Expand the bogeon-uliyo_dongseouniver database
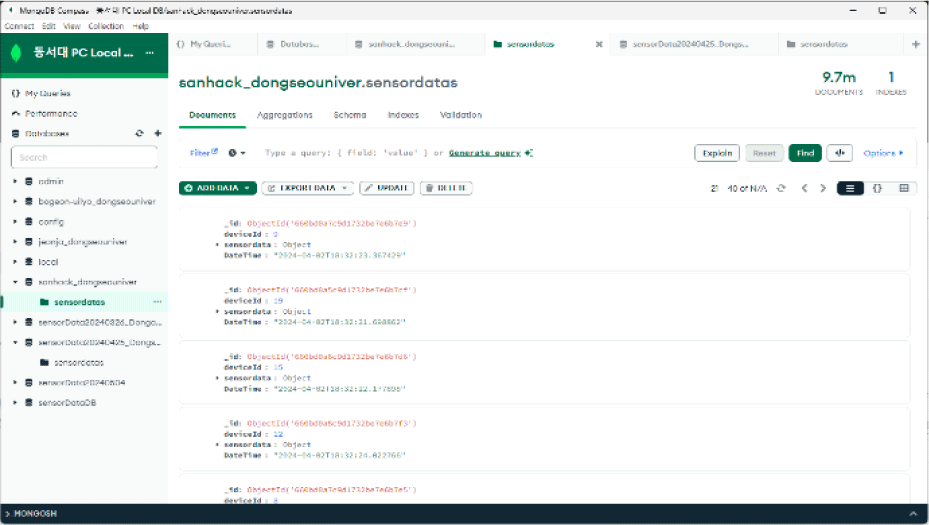This screenshot has height=525, width=929. pyautogui.click(x=15, y=201)
